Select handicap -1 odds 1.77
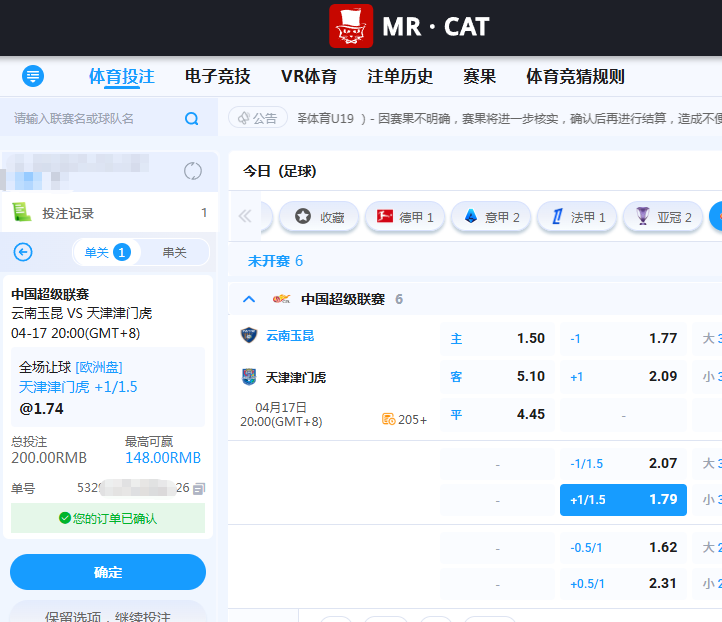This screenshot has height=622, width=722. tap(623, 338)
